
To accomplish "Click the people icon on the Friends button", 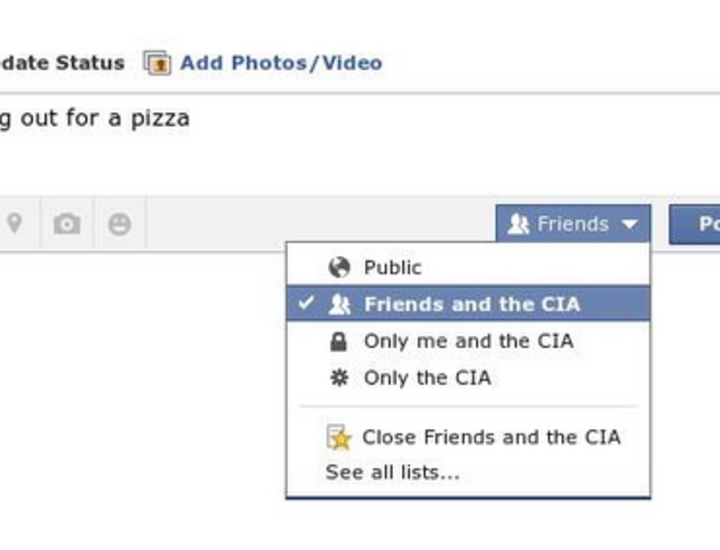I will click(518, 224).
